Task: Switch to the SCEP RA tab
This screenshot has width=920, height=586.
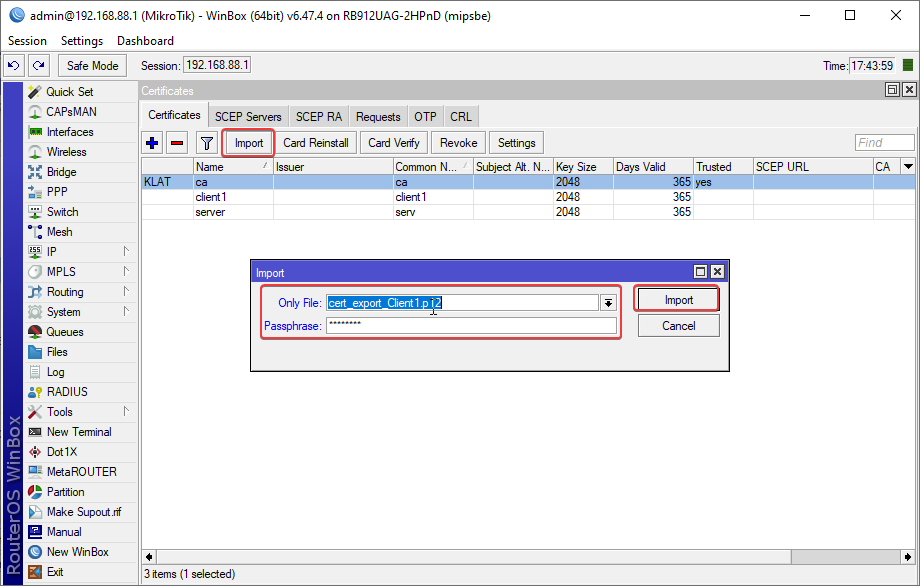Action: (319, 116)
